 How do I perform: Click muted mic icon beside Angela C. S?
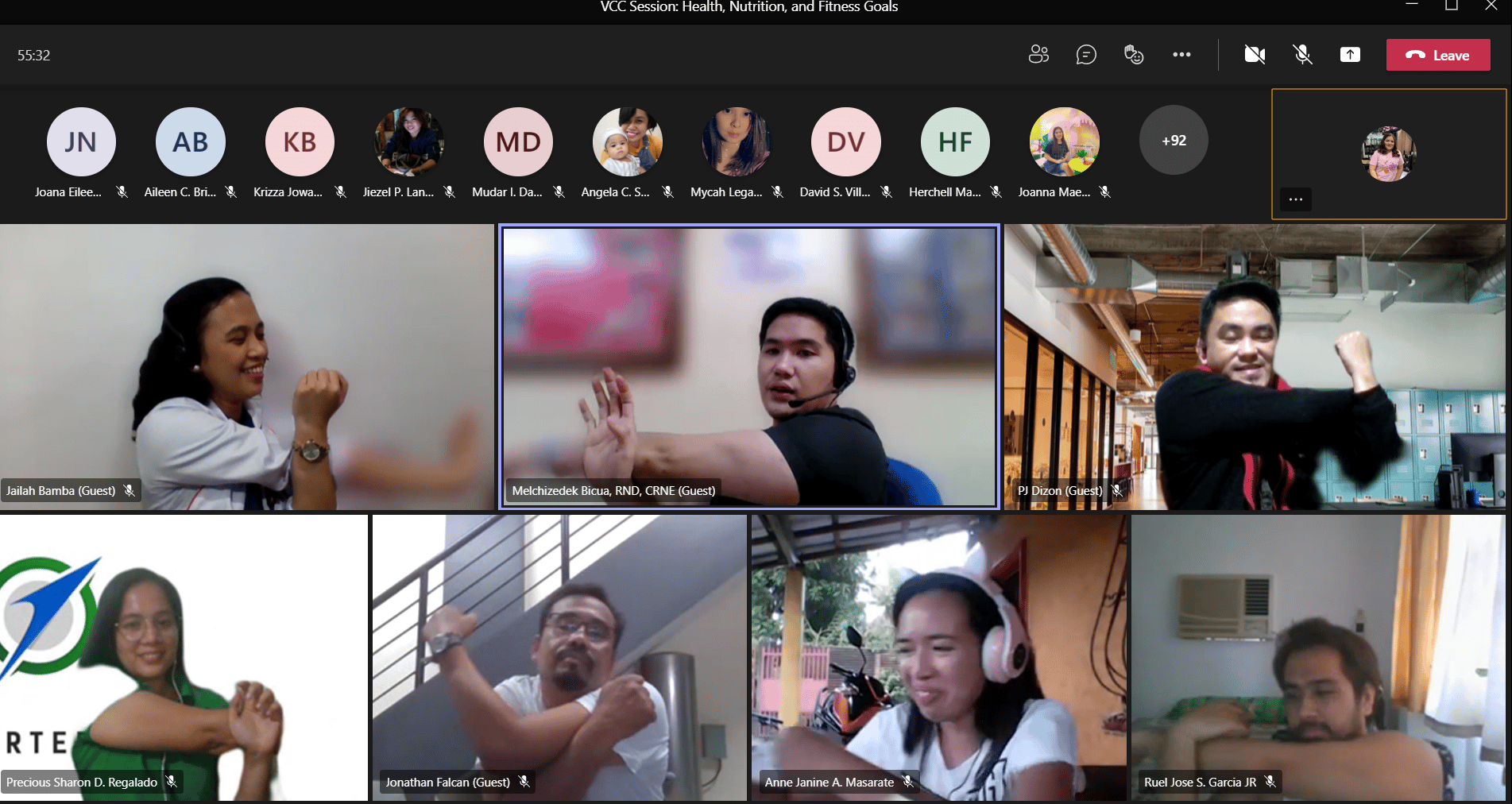coord(668,191)
